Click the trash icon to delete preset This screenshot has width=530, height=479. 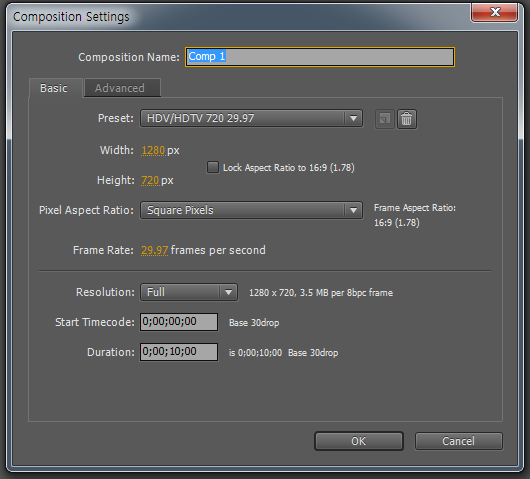tap(407, 119)
